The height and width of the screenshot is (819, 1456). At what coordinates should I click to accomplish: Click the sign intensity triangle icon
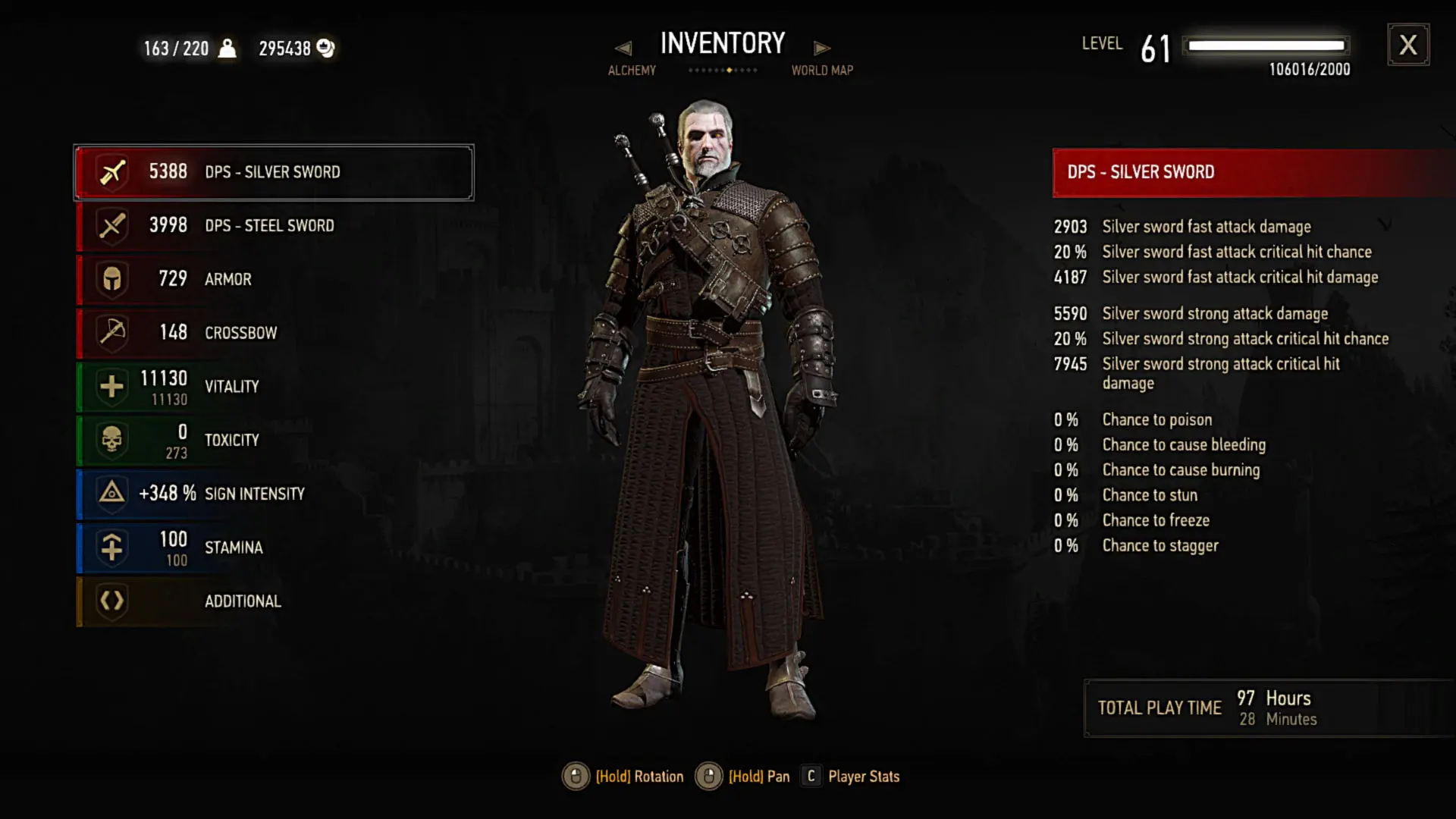click(x=112, y=494)
